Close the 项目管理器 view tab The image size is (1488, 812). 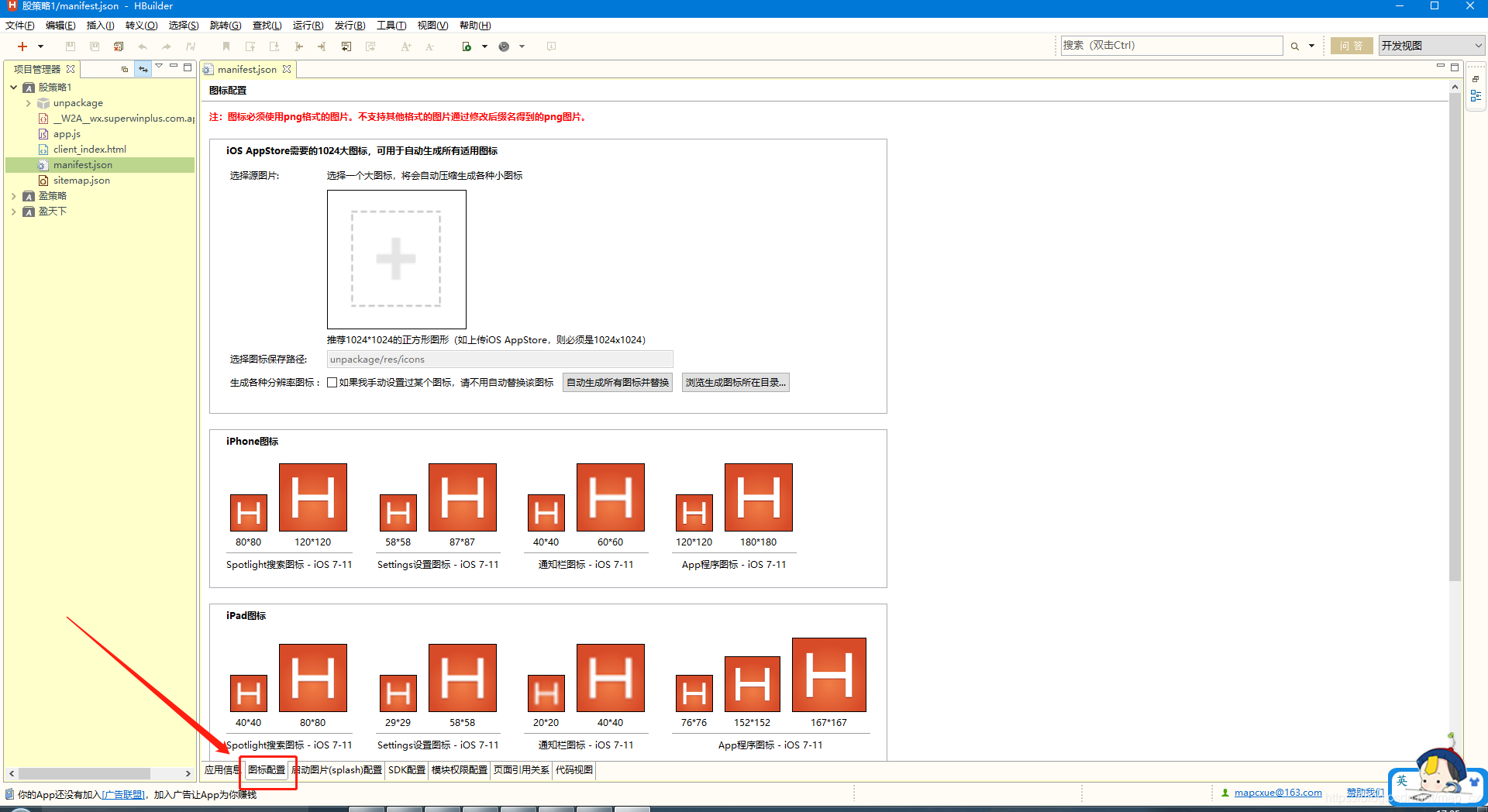click(x=71, y=69)
